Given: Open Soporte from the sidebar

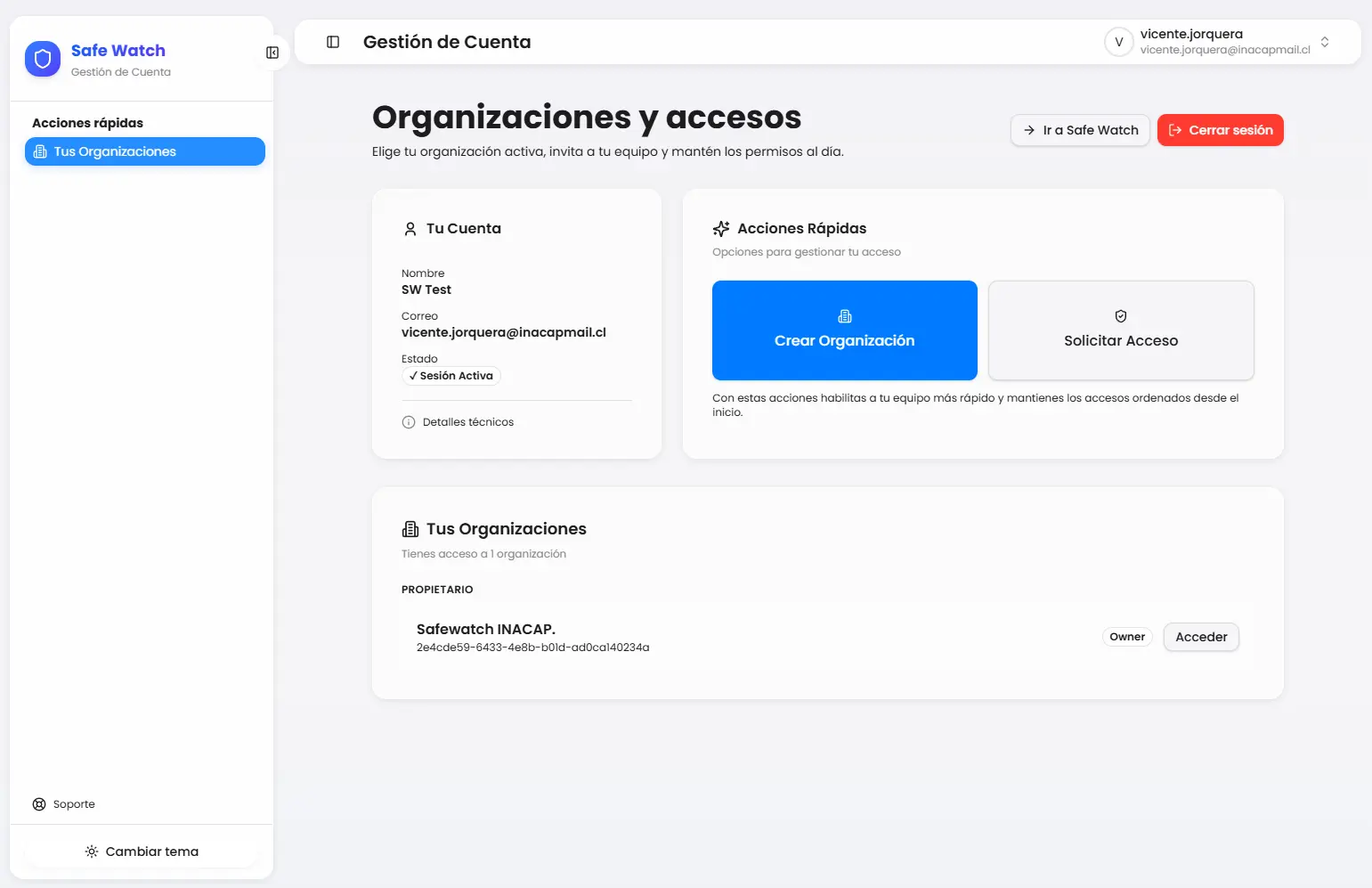Looking at the screenshot, I should click(x=73, y=804).
